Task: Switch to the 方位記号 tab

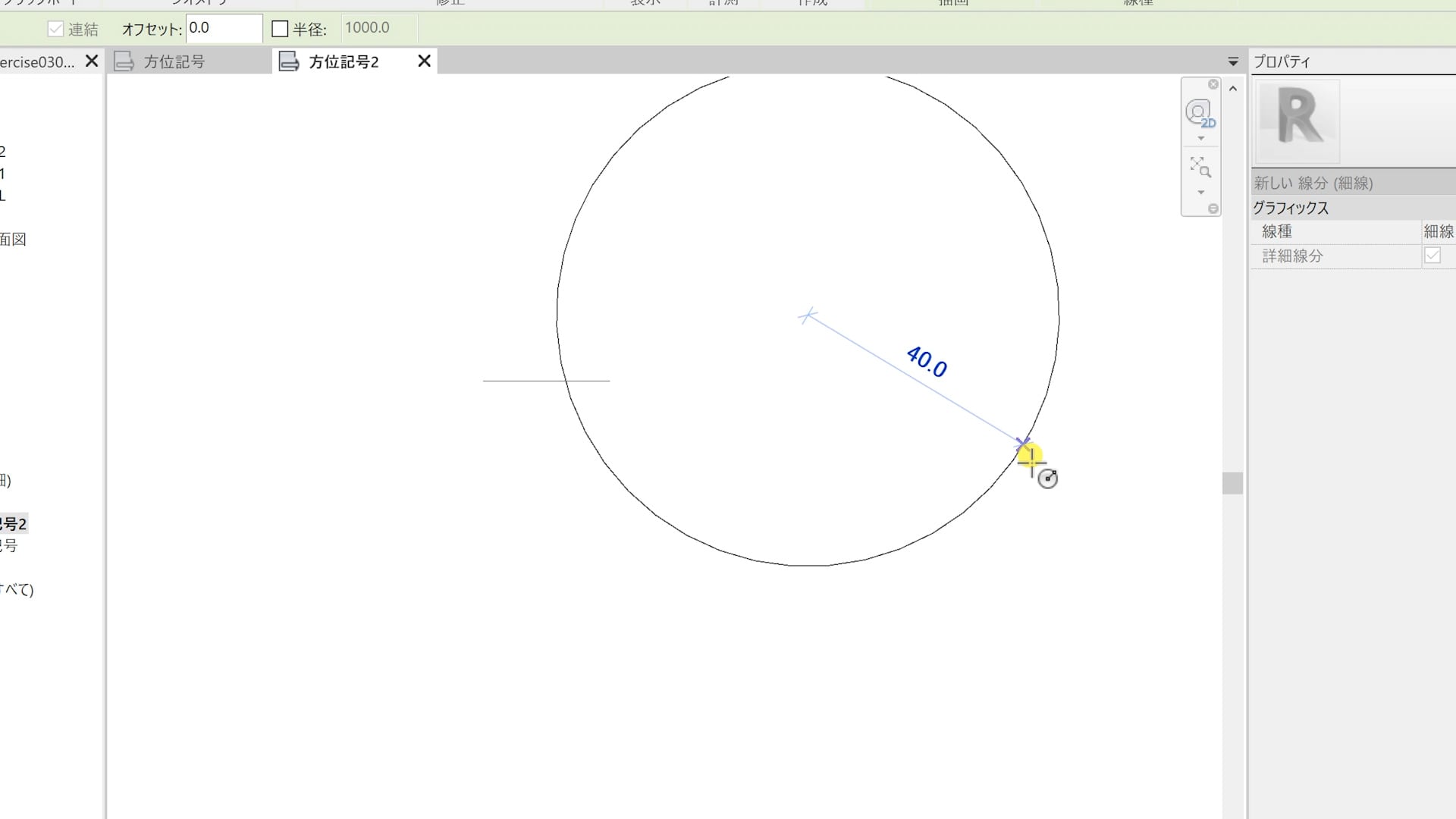Action: [x=174, y=61]
